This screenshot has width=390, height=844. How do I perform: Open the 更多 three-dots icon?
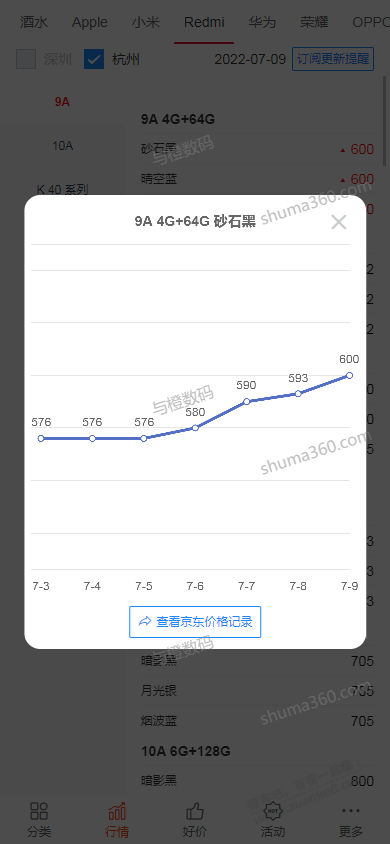(351, 810)
